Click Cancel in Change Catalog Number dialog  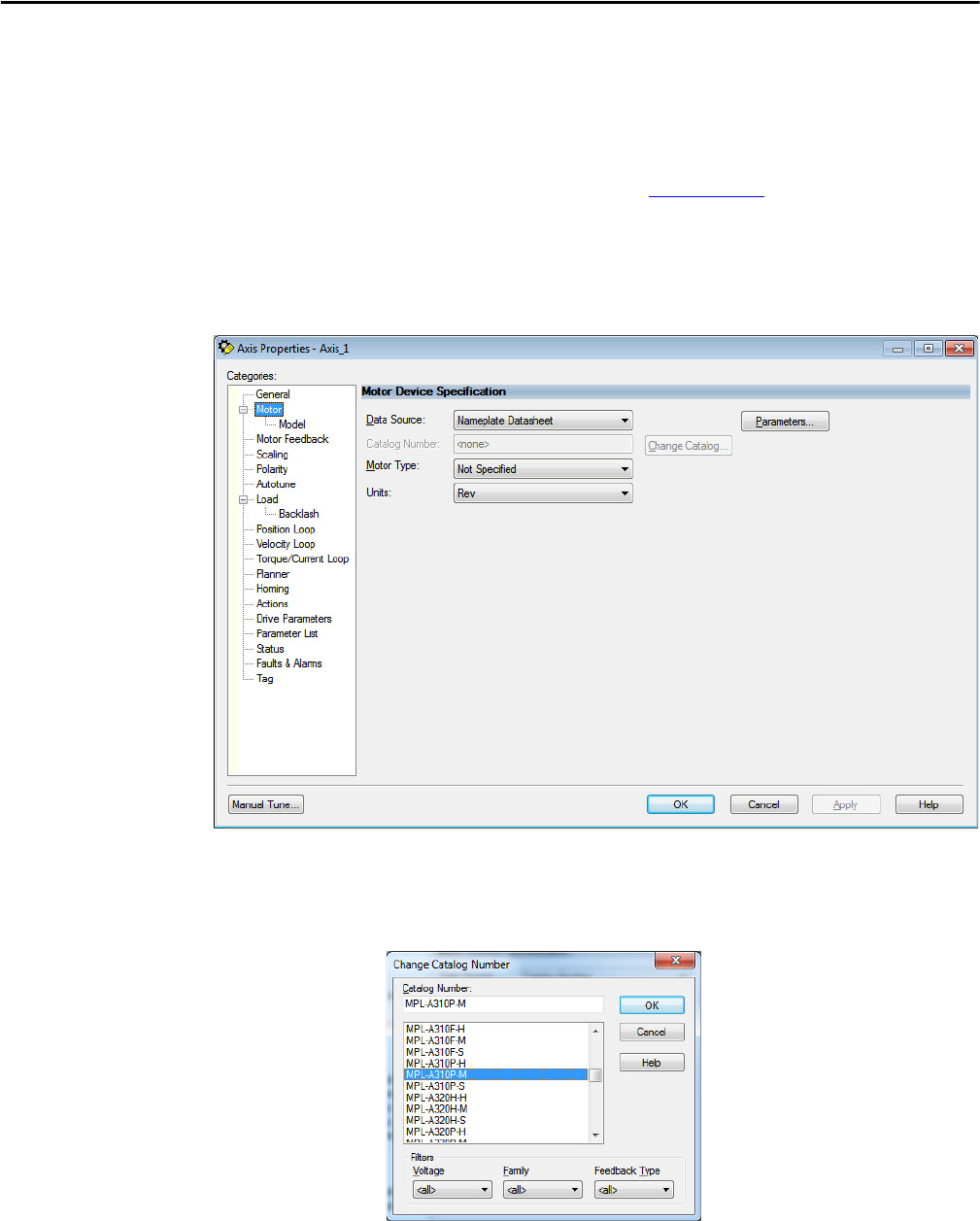652,1033
